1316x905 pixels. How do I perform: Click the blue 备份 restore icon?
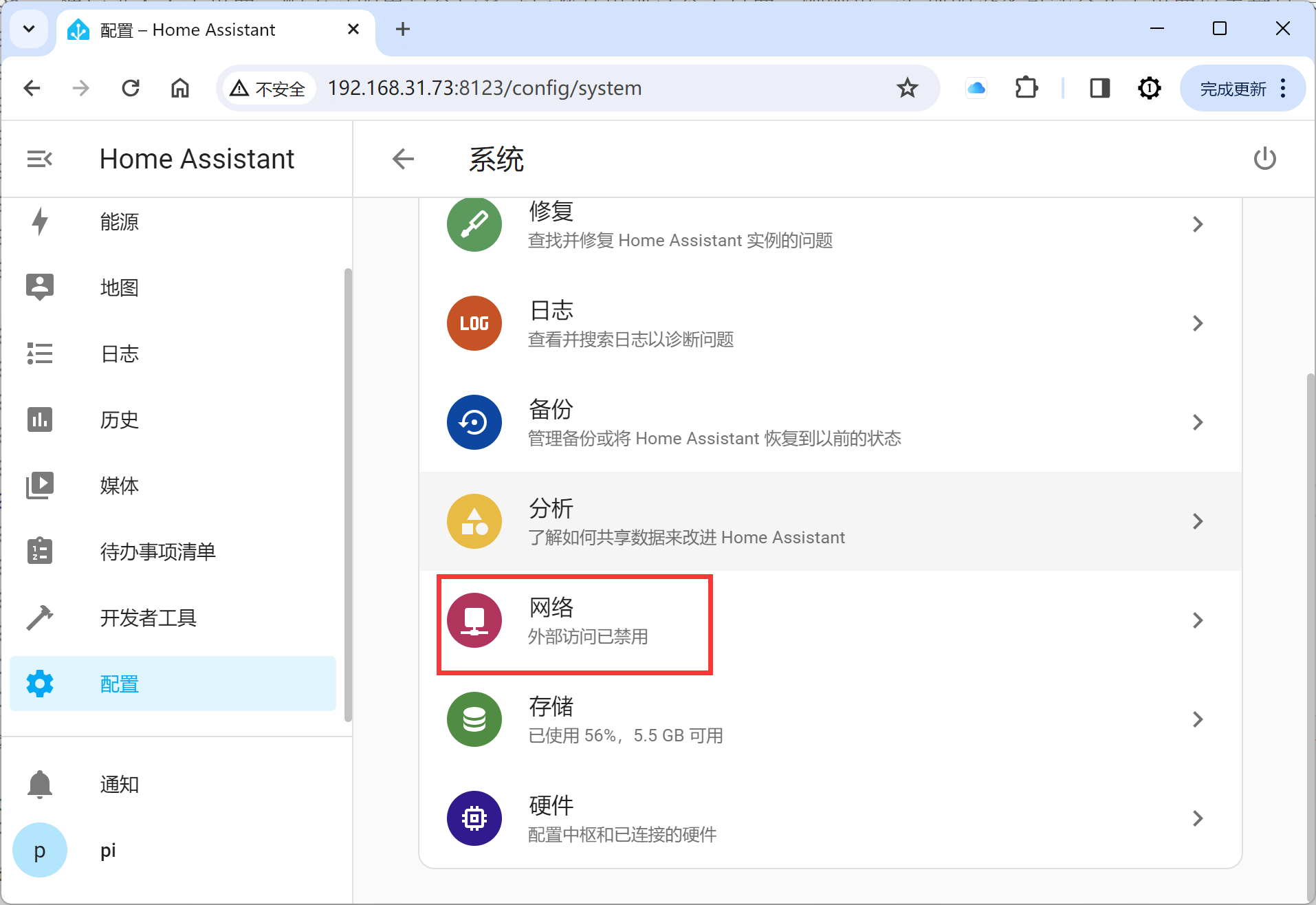474,422
